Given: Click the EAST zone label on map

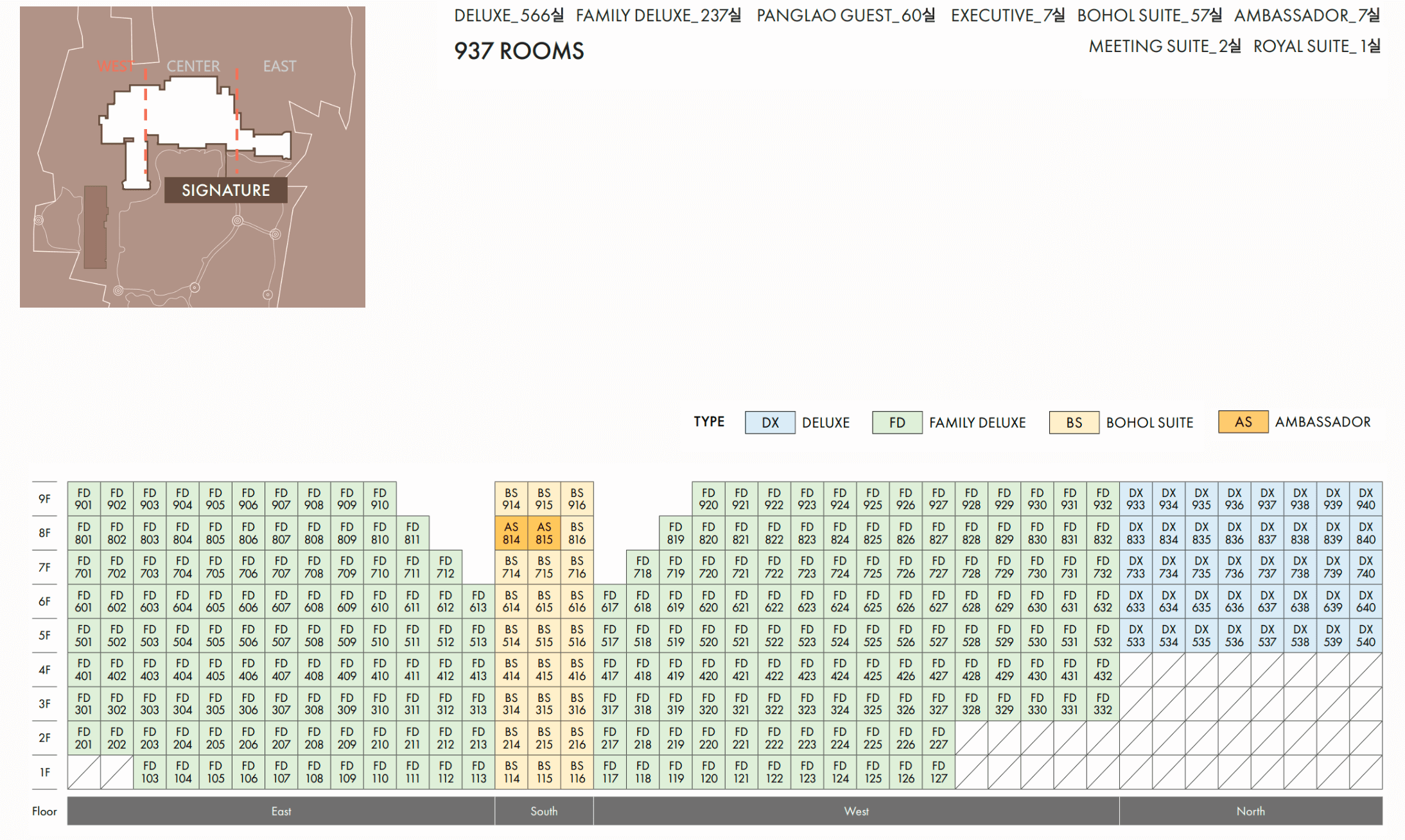Looking at the screenshot, I should 279,66.
